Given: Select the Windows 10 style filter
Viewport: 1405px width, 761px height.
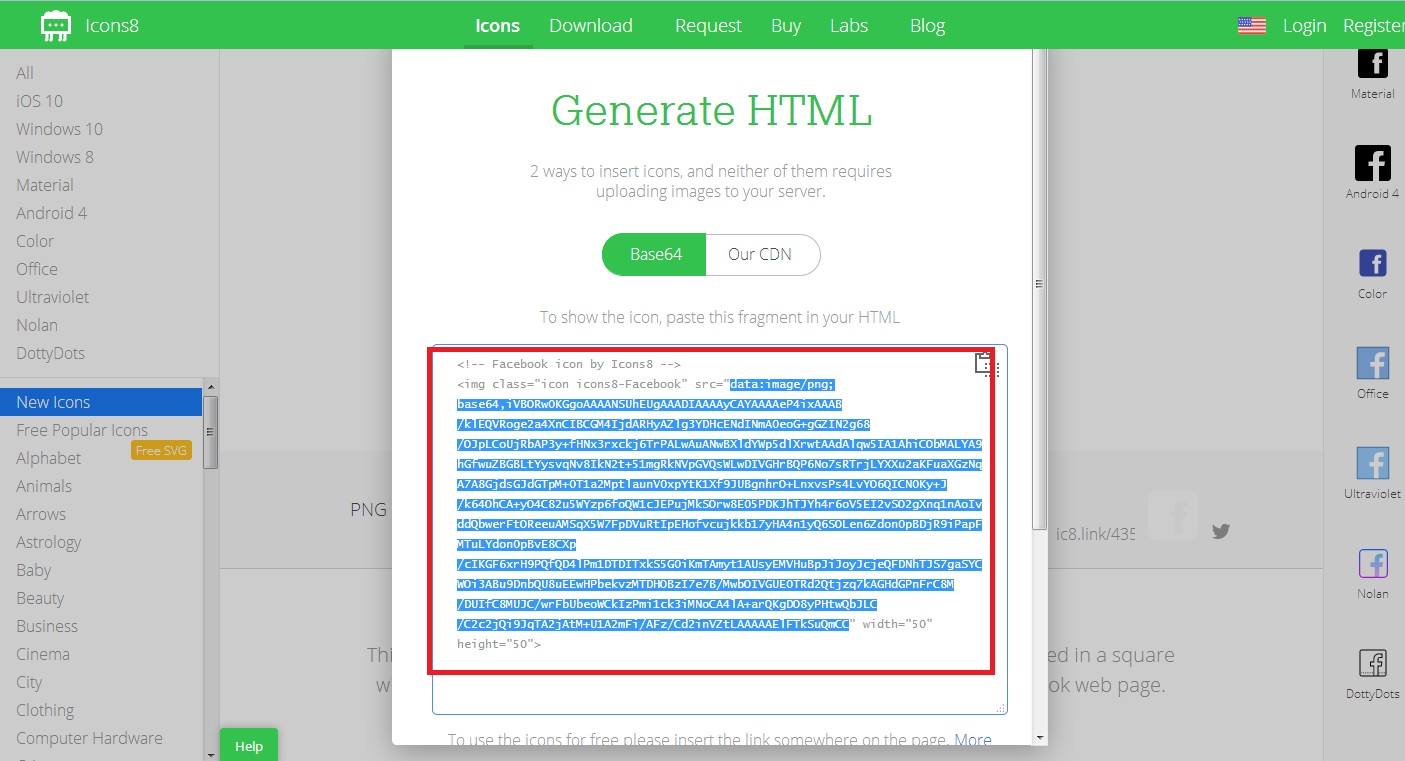Looking at the screenshot, I should click(x=59, y=129).
